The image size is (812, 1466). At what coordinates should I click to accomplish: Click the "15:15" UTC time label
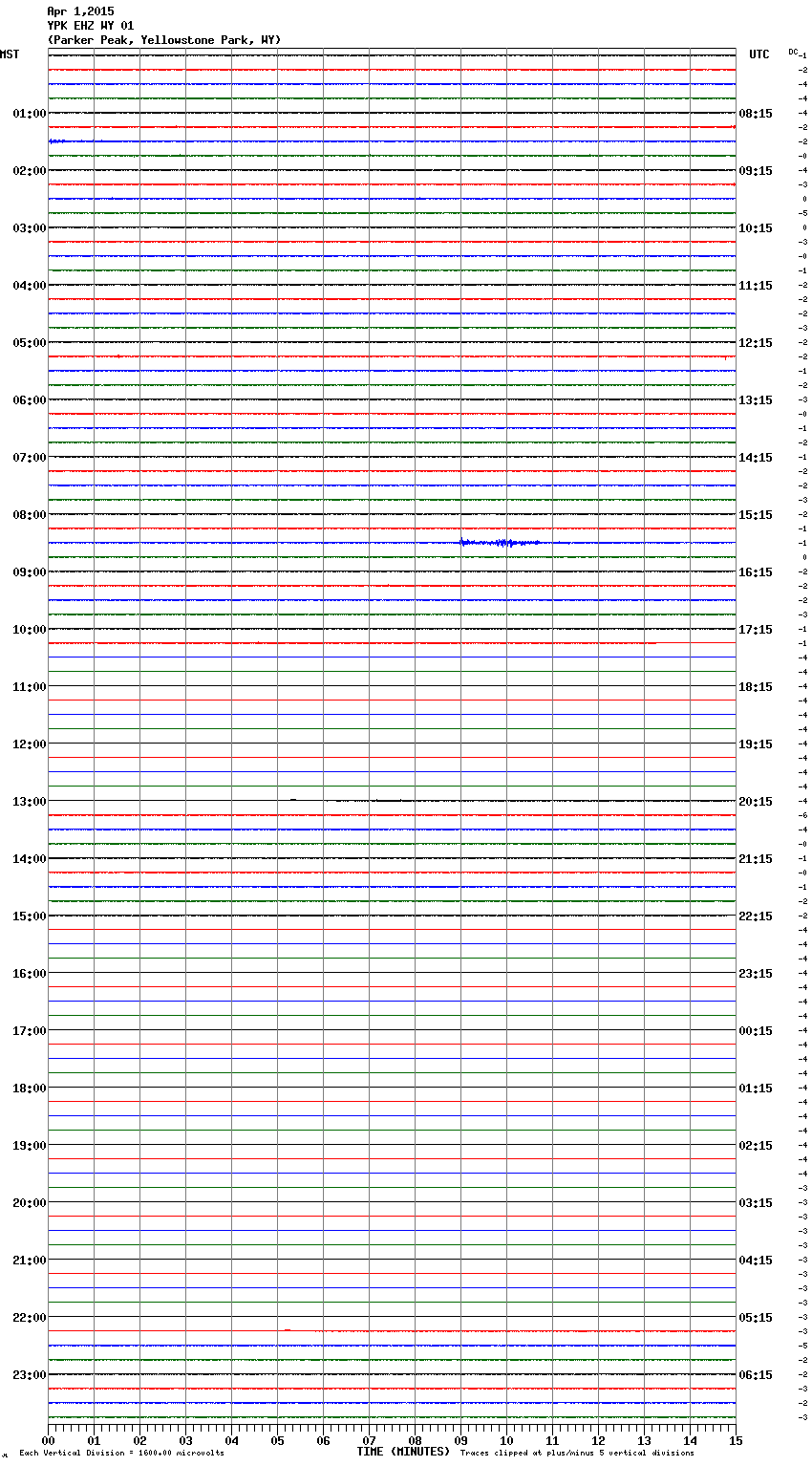pyautogui.click(x=756, y=515)
